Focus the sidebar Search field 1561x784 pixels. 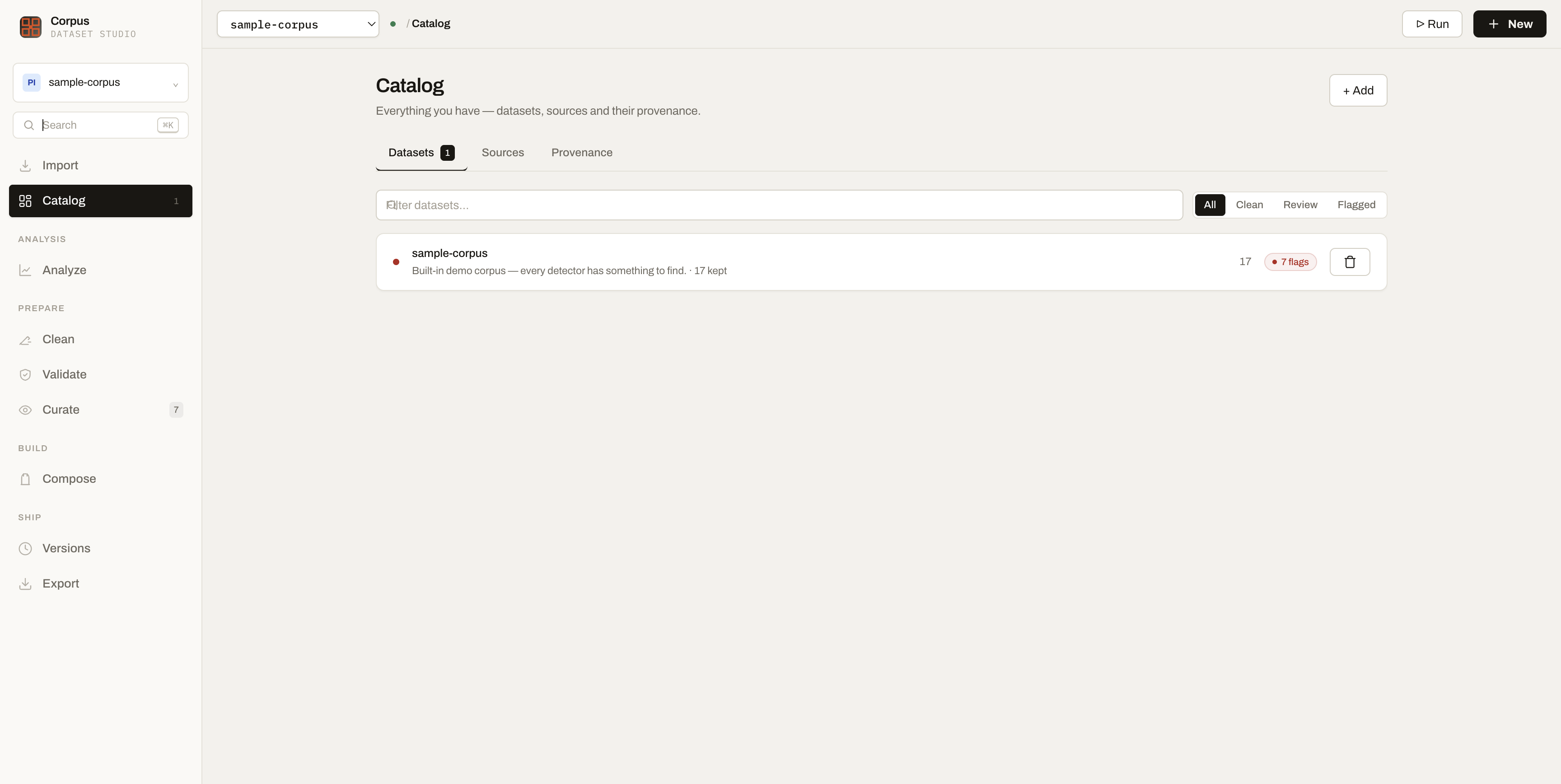click(101, 126)
